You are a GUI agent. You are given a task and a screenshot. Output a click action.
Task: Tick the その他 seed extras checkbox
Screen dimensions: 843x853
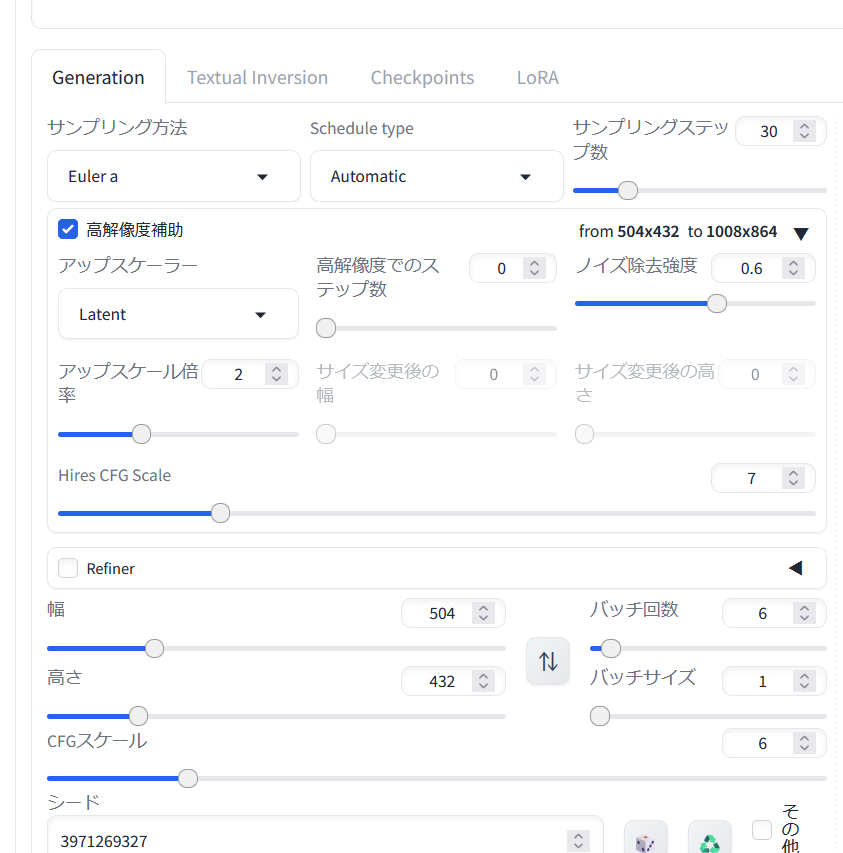[762, 830]
